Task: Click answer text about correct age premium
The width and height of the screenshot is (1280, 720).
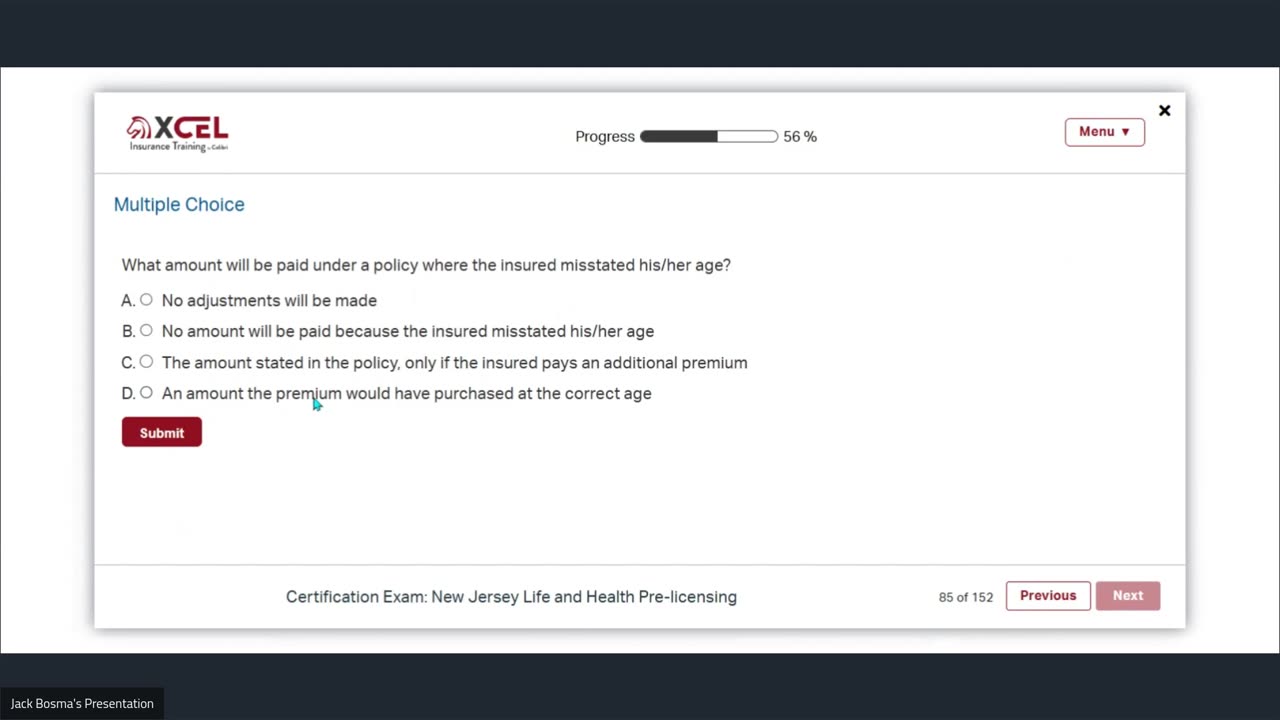Action: [x=406, y=394]
